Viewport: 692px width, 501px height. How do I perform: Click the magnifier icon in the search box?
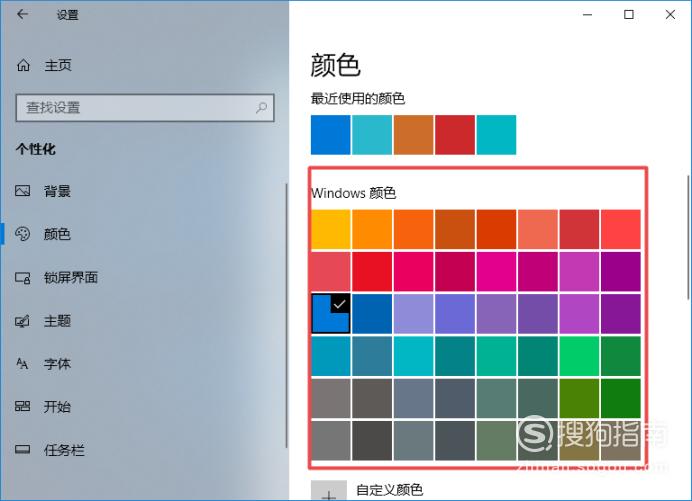coord(262,107)
